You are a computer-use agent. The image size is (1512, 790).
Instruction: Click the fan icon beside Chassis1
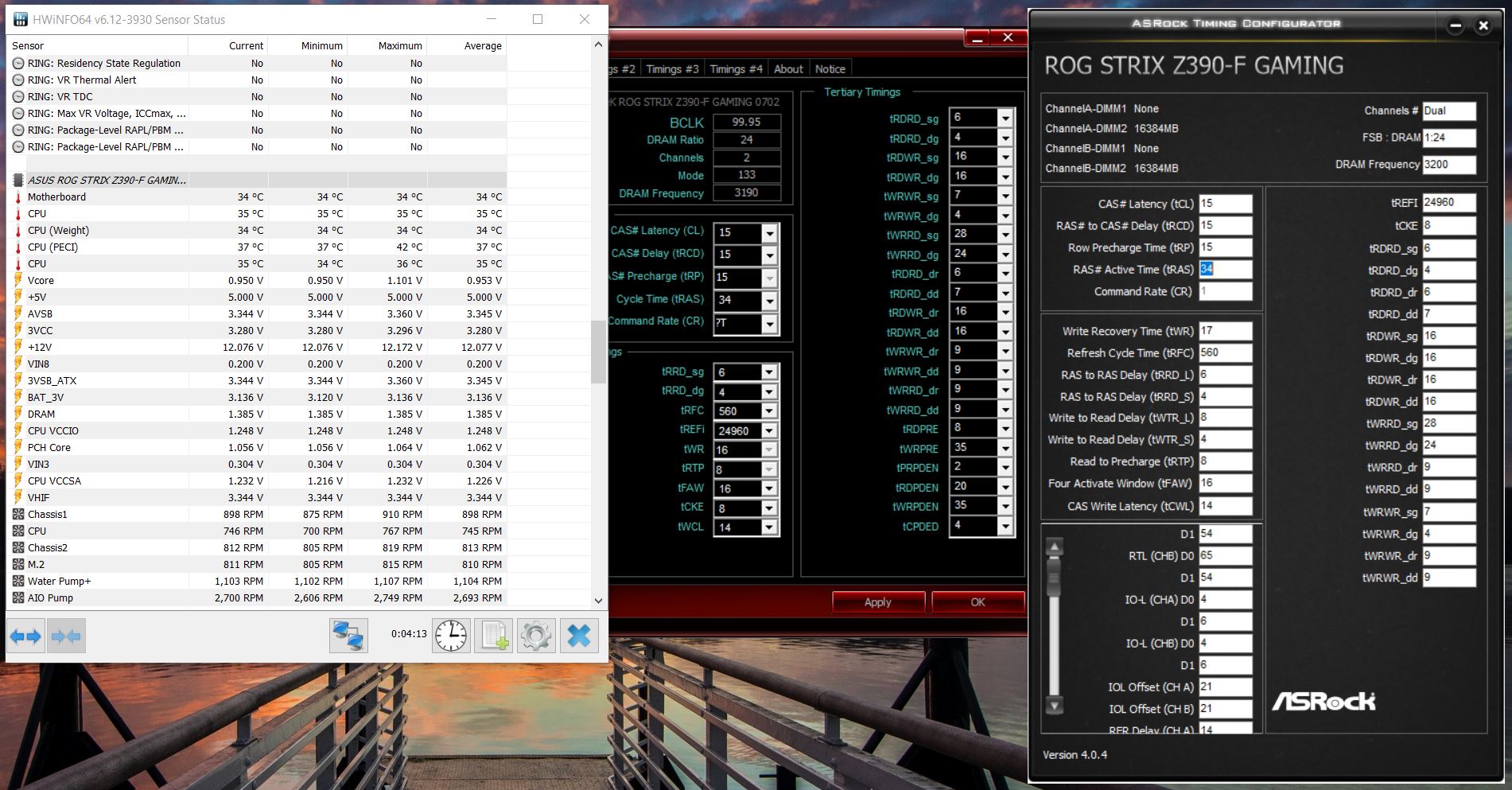pos(18,515)
